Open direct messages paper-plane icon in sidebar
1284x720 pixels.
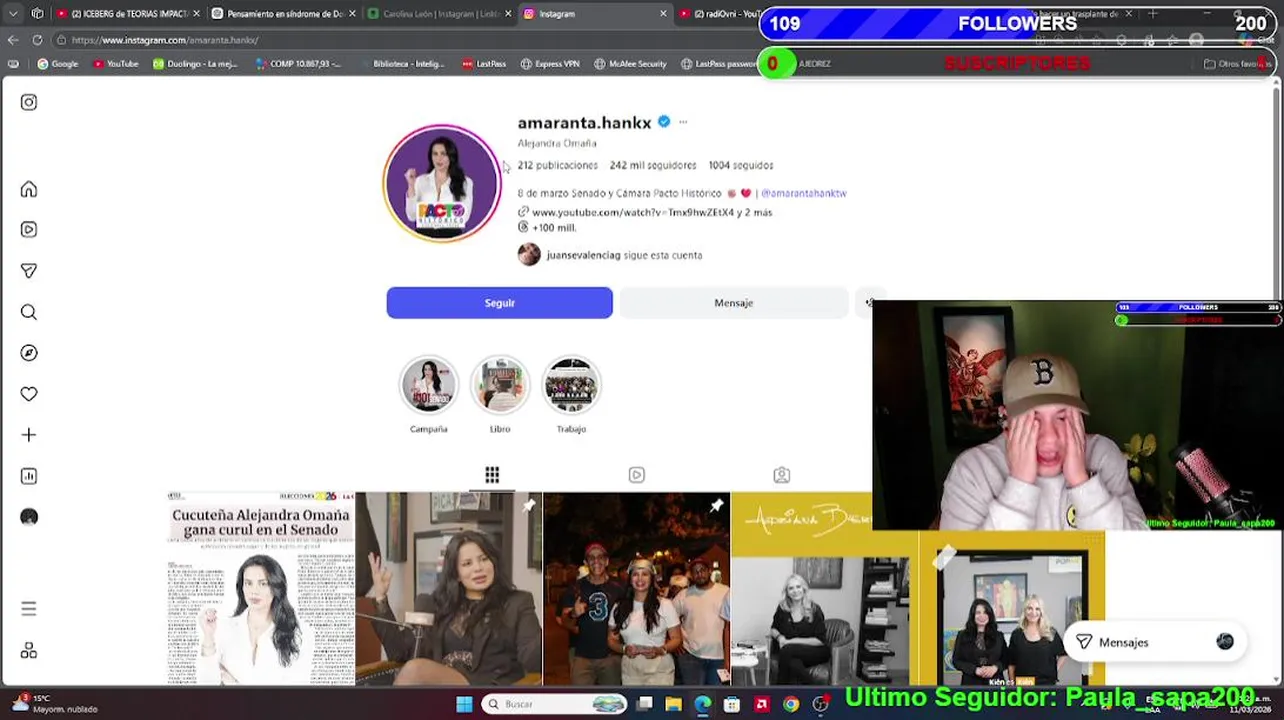pyautogui.click(x=29, y=271)
